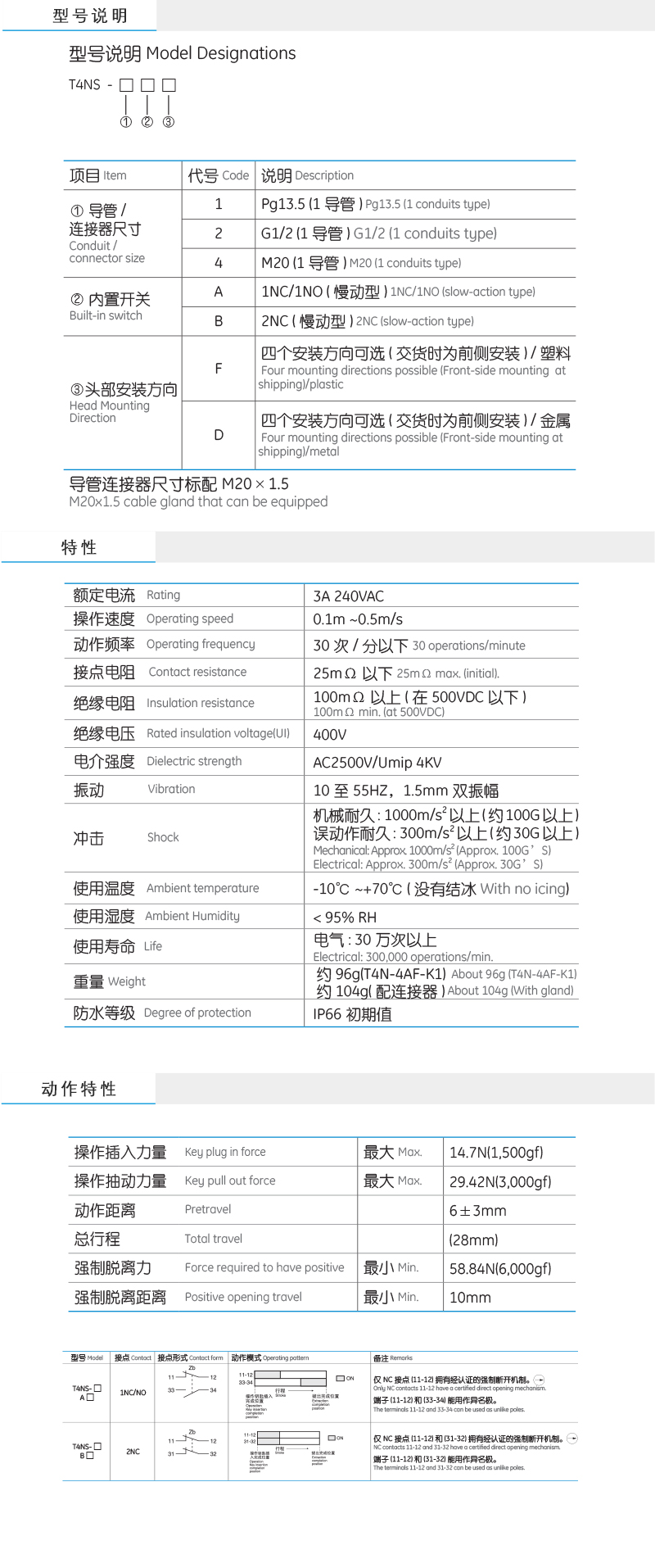Click the 'IP66 初期值' protection value
This screenshot has height=1568, width=655.
(352, 1014)
